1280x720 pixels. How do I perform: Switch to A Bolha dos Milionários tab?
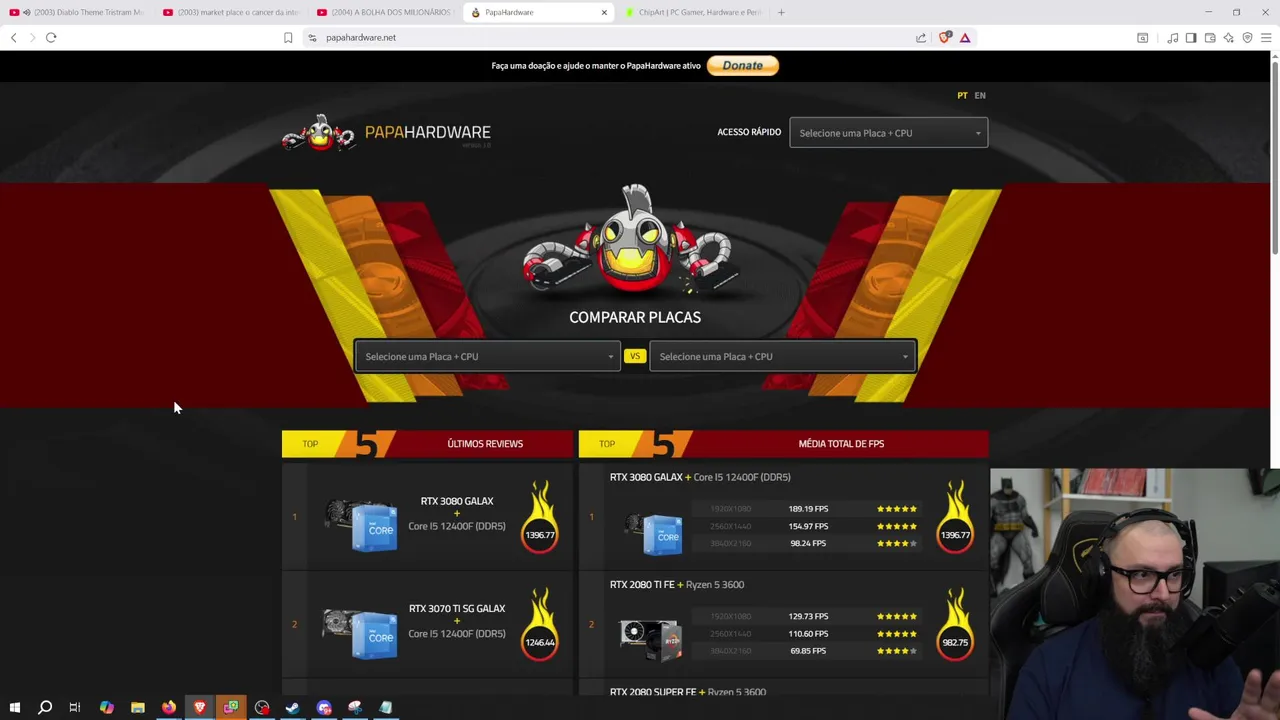pyautogui.click(x=385, y=12)
